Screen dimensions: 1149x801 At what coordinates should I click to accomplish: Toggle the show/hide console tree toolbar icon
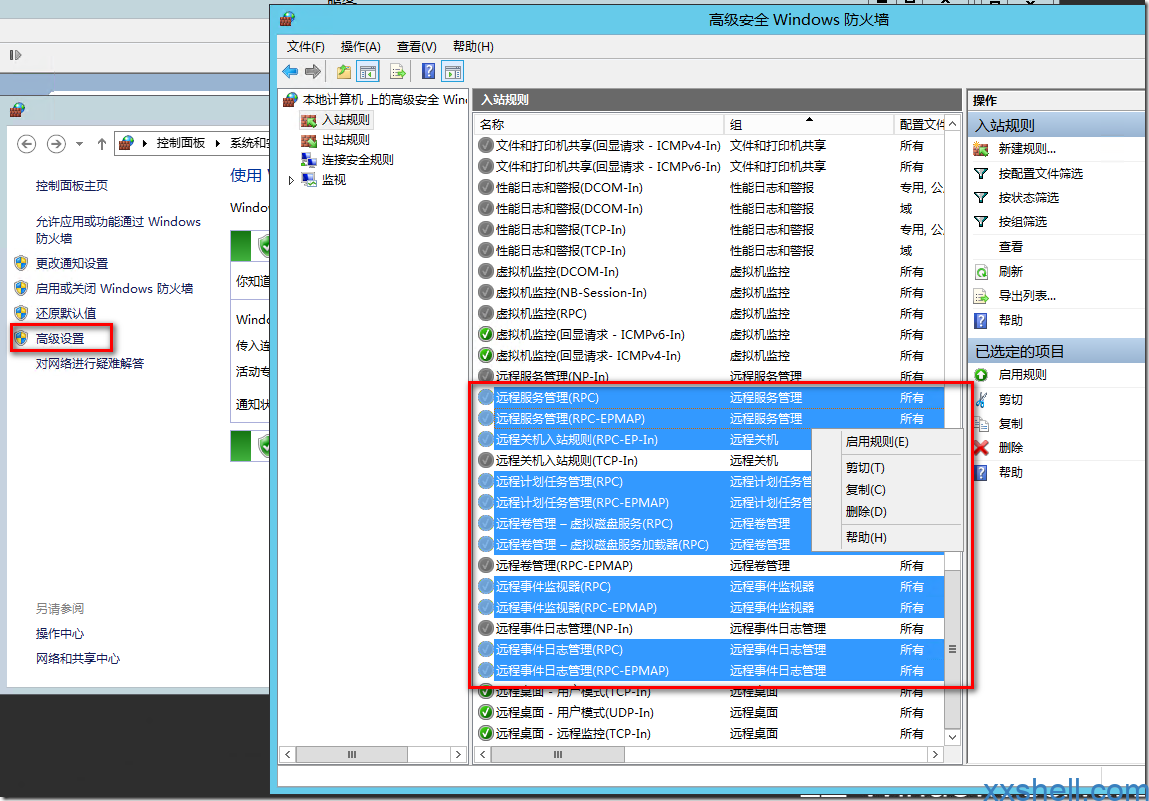(x=368, y=72)
